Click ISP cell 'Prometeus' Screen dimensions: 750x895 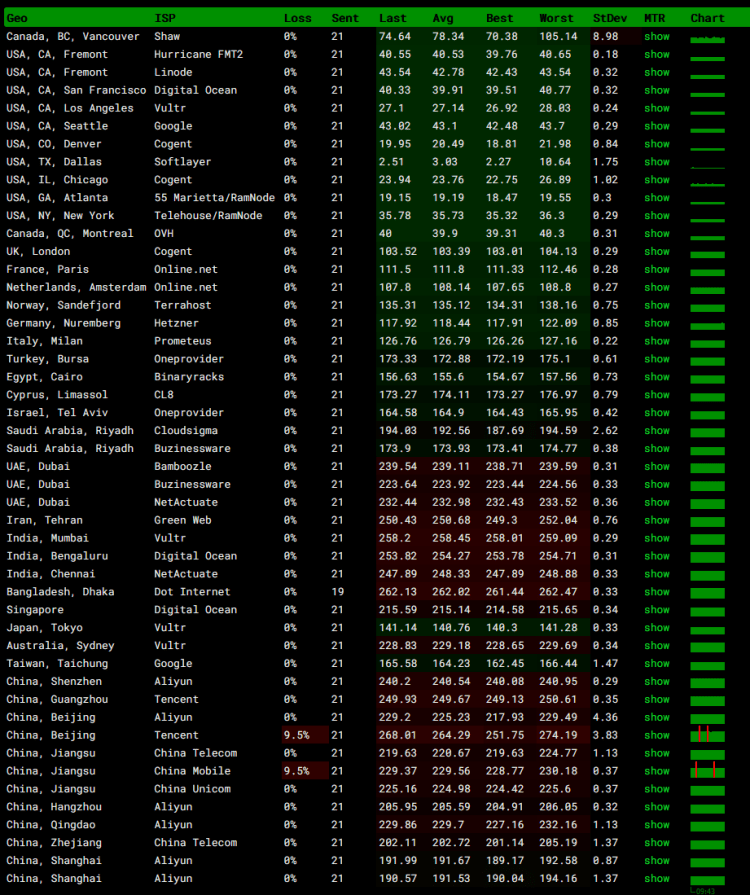[x=183, y=341]
